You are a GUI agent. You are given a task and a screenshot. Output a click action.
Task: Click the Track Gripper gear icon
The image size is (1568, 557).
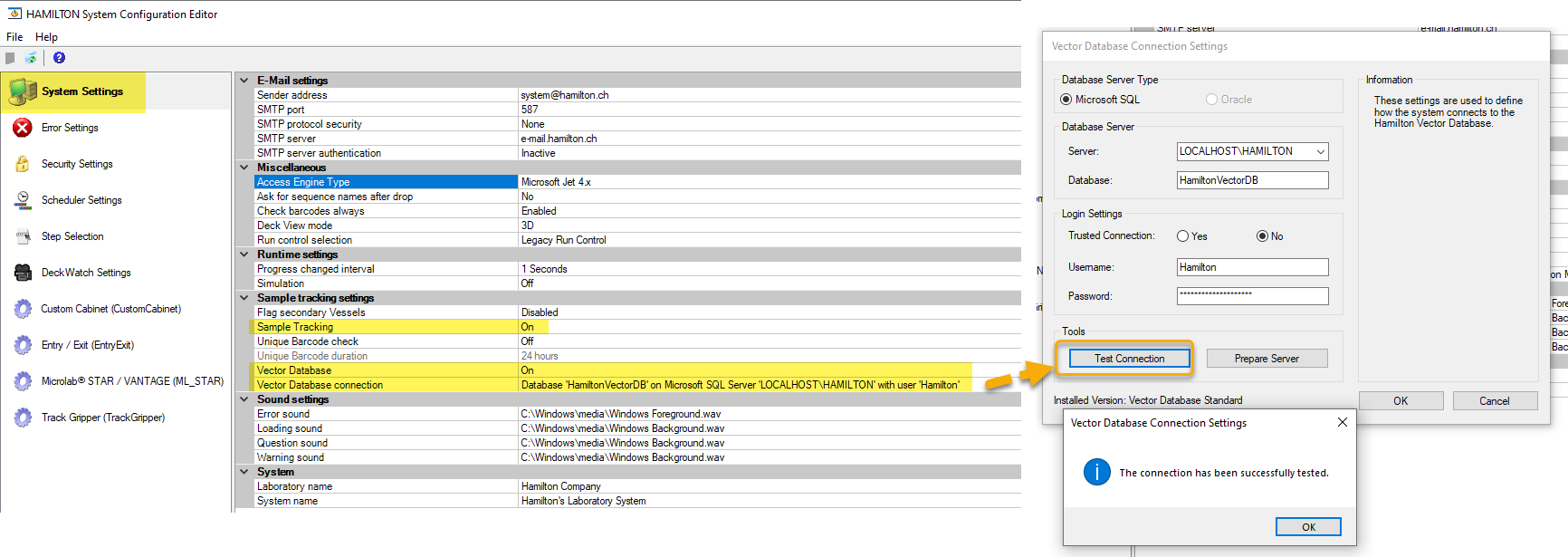coord(23,418)
